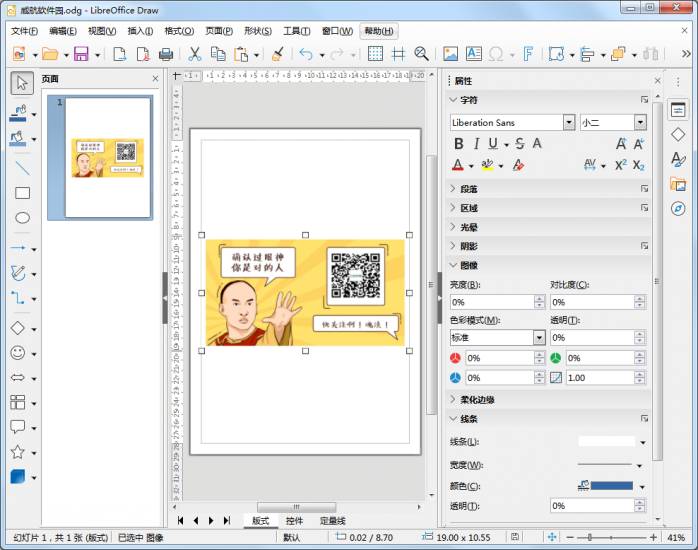
Task: Toggle Italic formatting in the character section
Action: coord(476,144)
